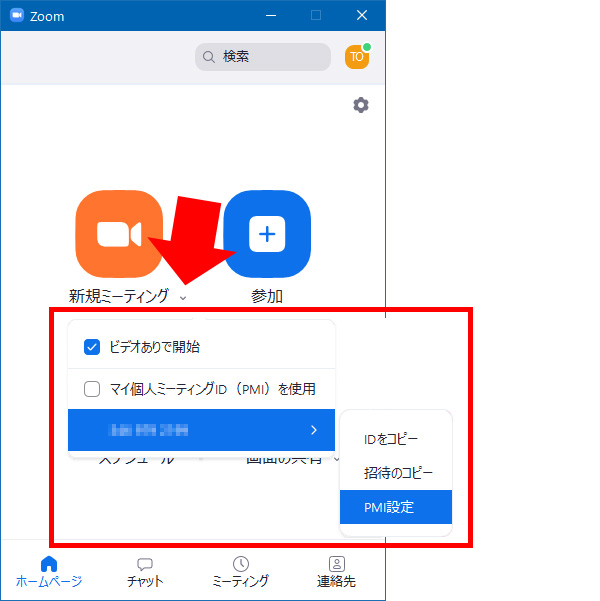Screen dimensions: 600x601
Task: Maximize the Zoom window
Action: 316,15
